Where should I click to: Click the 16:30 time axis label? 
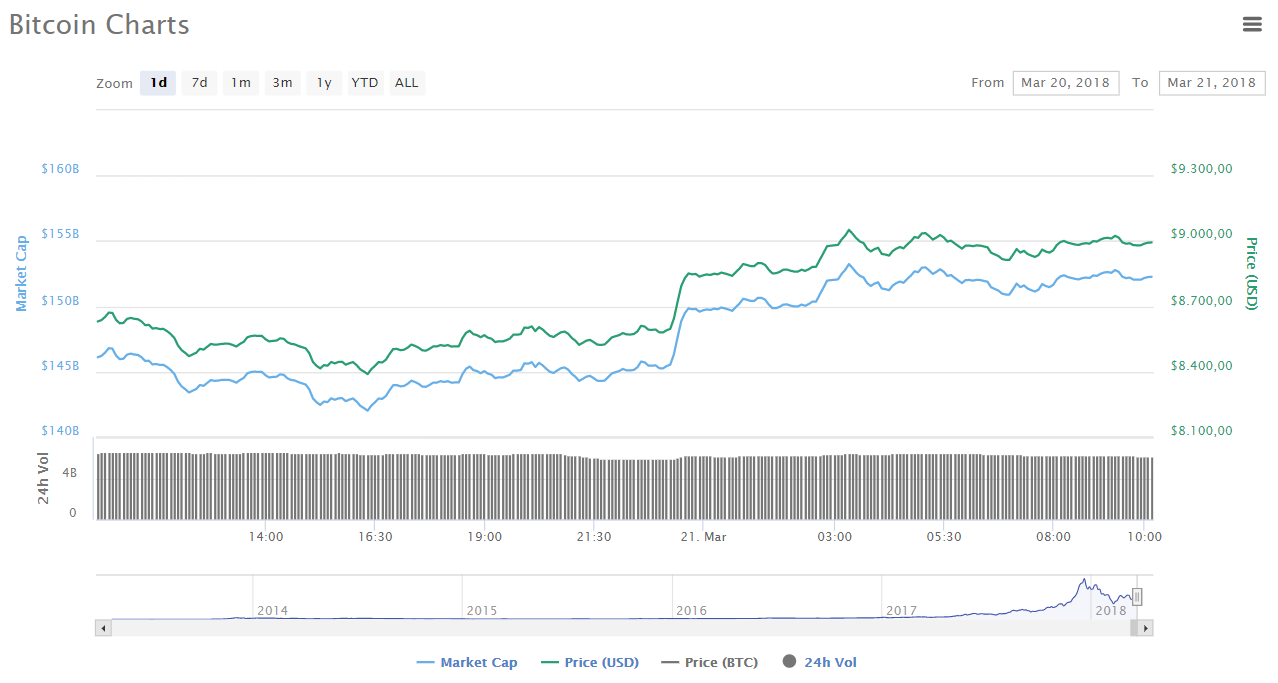[x=375, y=537]
